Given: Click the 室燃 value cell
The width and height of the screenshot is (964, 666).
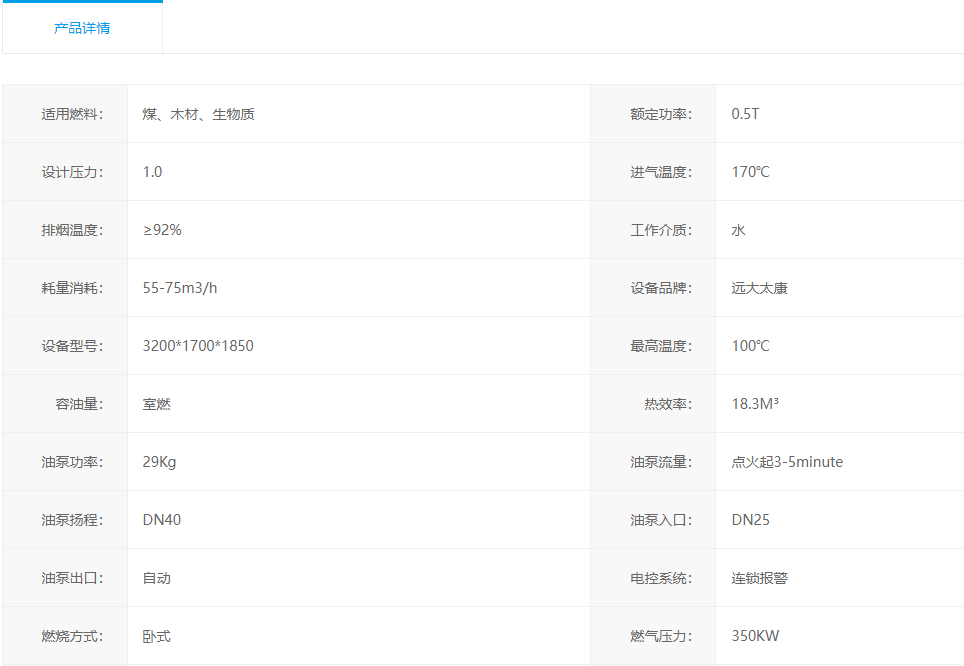Looking at the screenshot, I should pos(157,404).
